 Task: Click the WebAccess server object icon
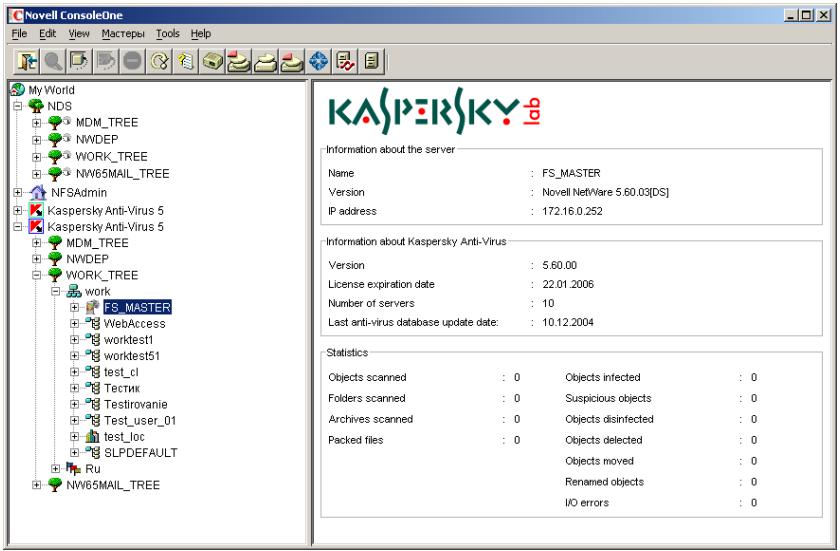(x=92, y=323)
